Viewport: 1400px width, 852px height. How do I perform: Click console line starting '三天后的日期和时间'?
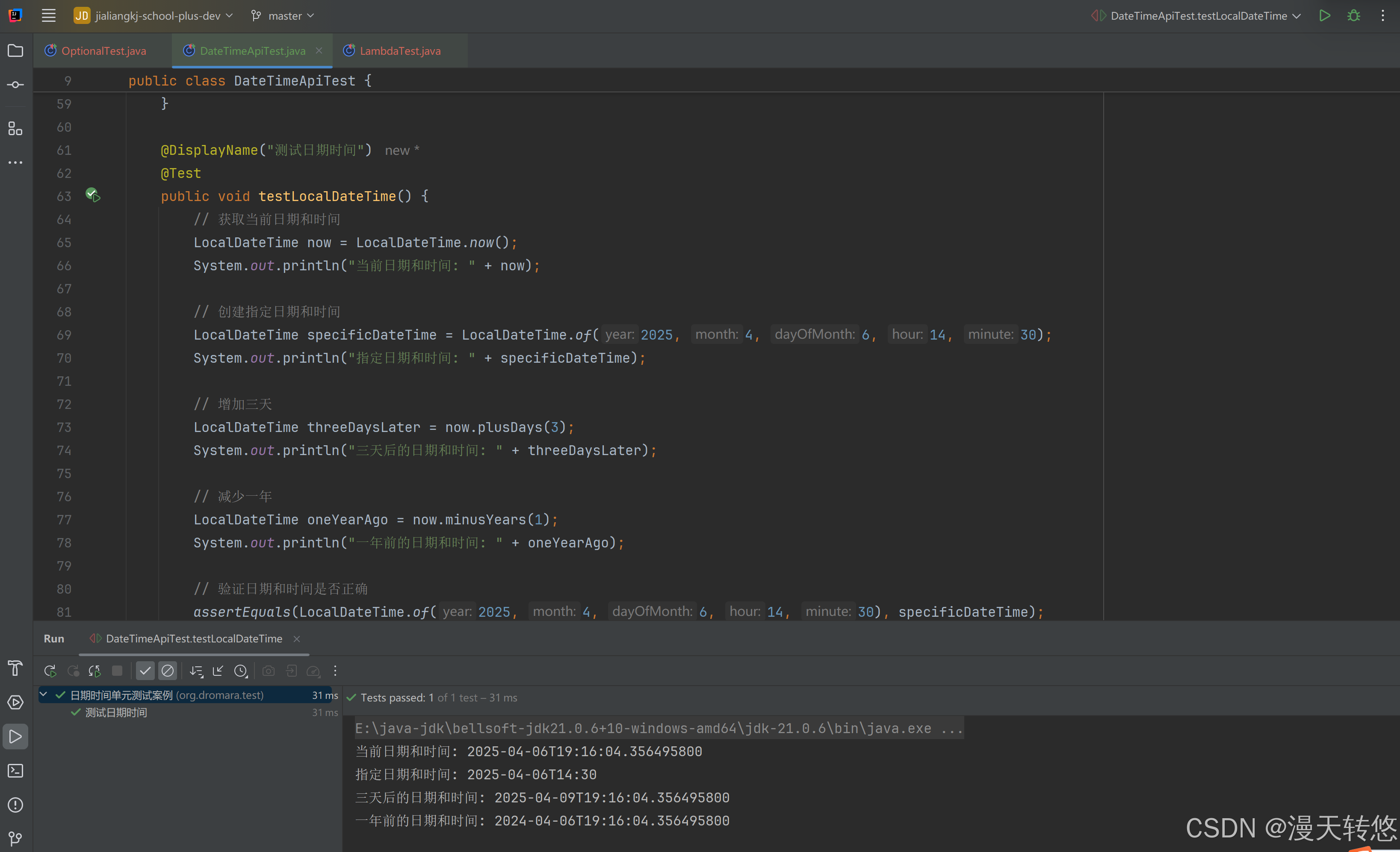pos(543,797)
